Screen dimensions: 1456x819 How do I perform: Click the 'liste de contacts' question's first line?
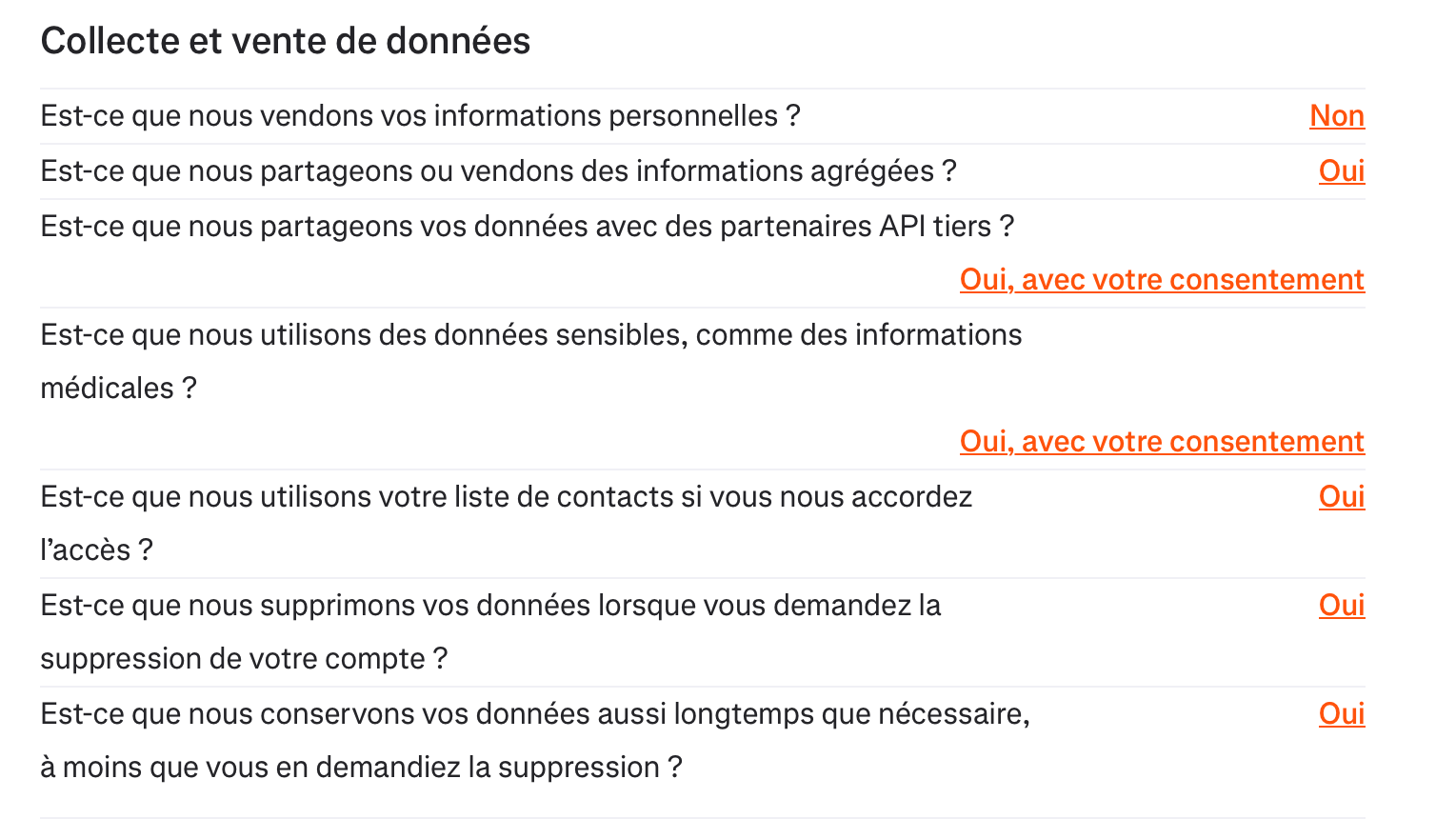[x=506, y=497]
